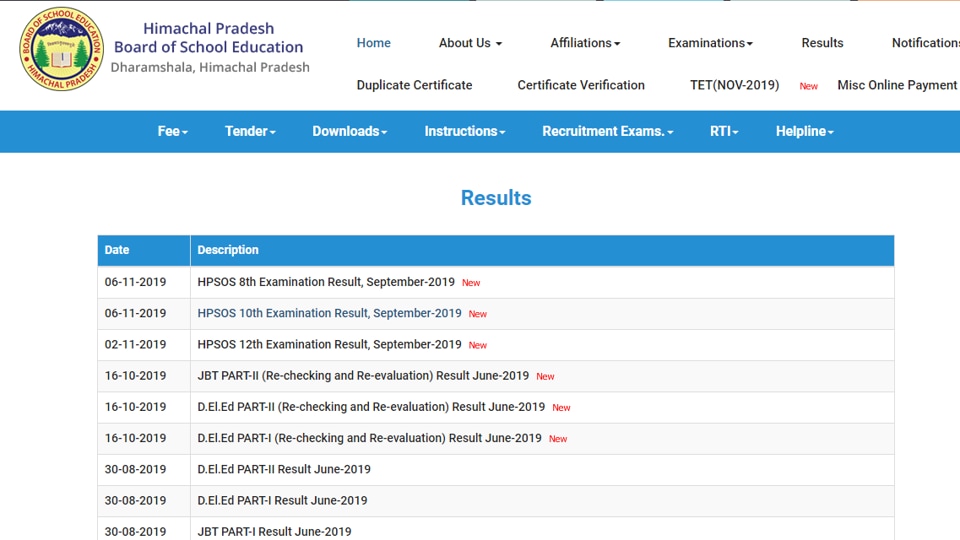Open the Duplicate Certificate page

(x=414, y=85)
